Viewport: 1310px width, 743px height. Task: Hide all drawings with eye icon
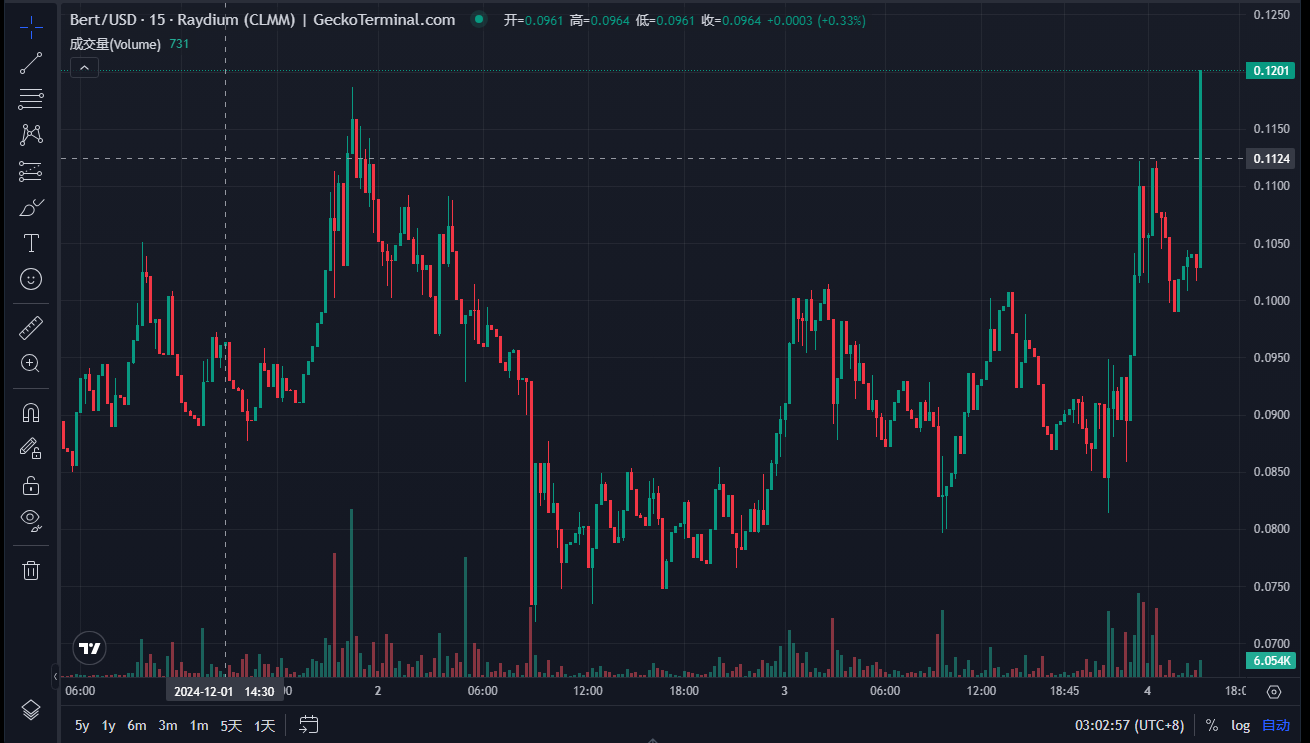click(x=31, y=519)
